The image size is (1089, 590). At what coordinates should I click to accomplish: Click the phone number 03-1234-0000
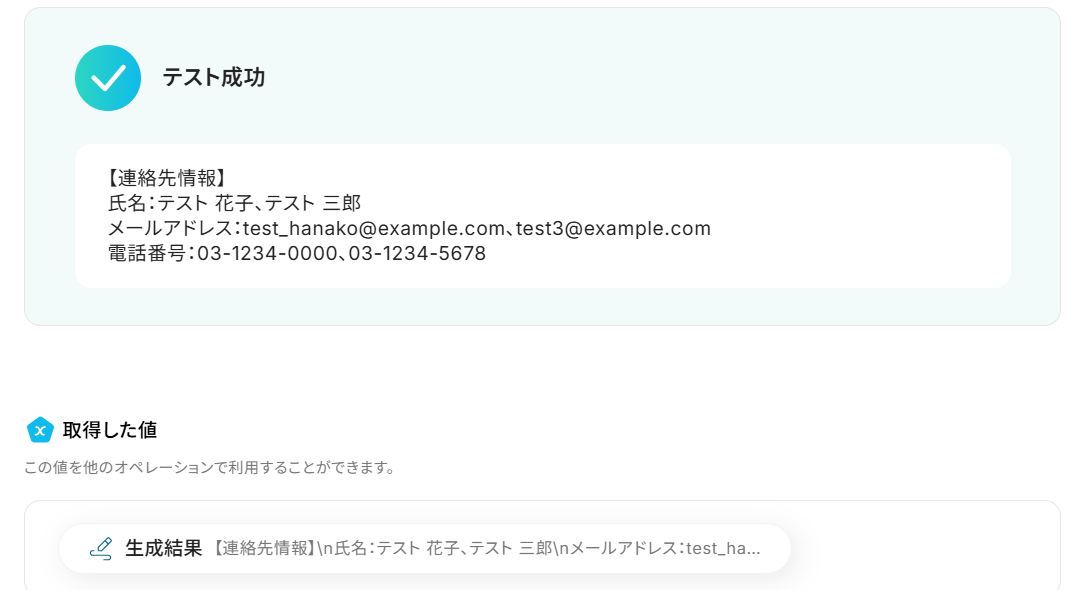tap(266, 254)
